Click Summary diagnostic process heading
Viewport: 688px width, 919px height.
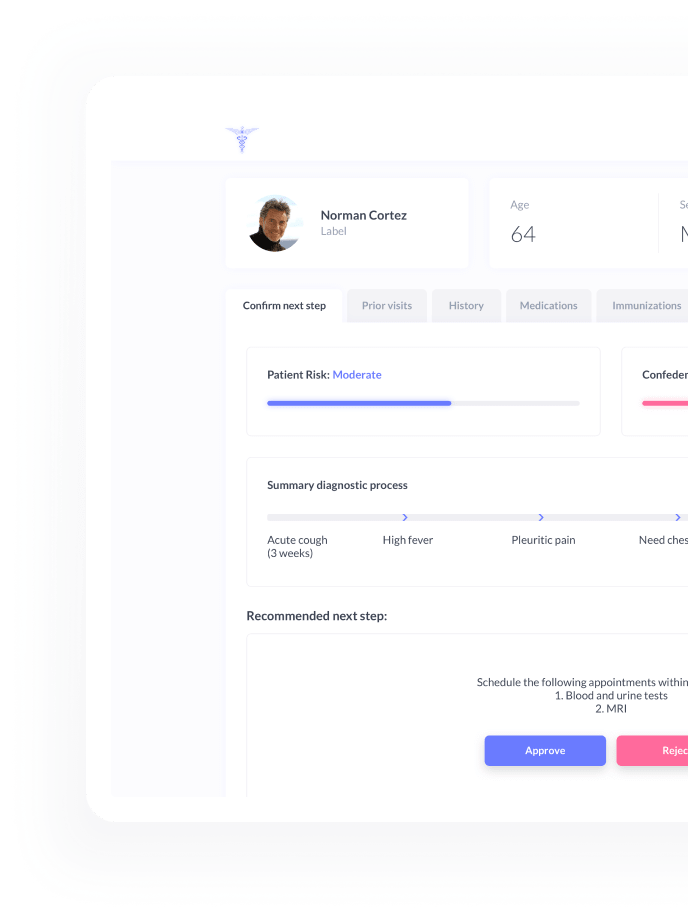(x=337, y=485)
